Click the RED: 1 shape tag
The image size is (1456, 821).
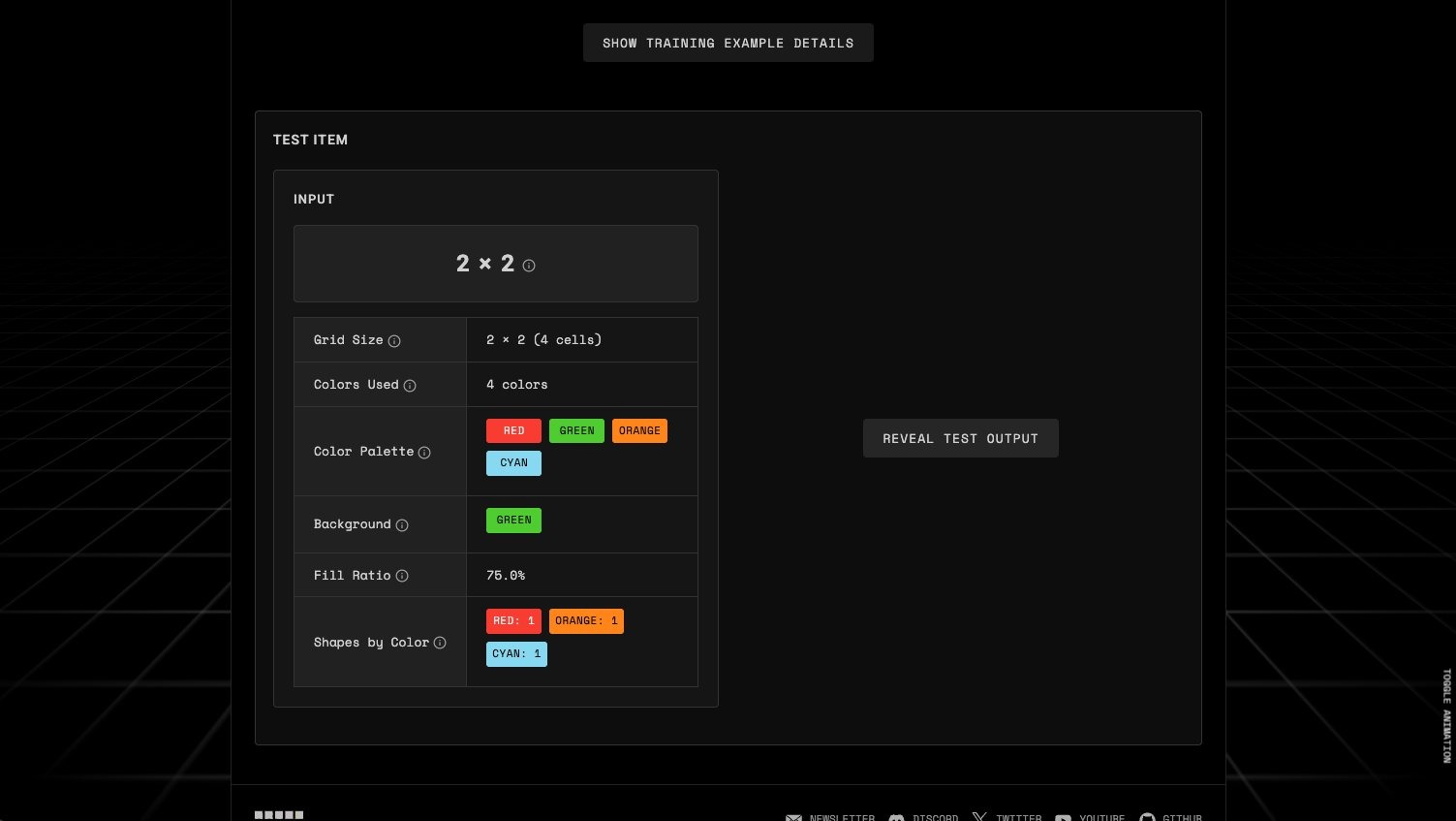pos(513,620)
